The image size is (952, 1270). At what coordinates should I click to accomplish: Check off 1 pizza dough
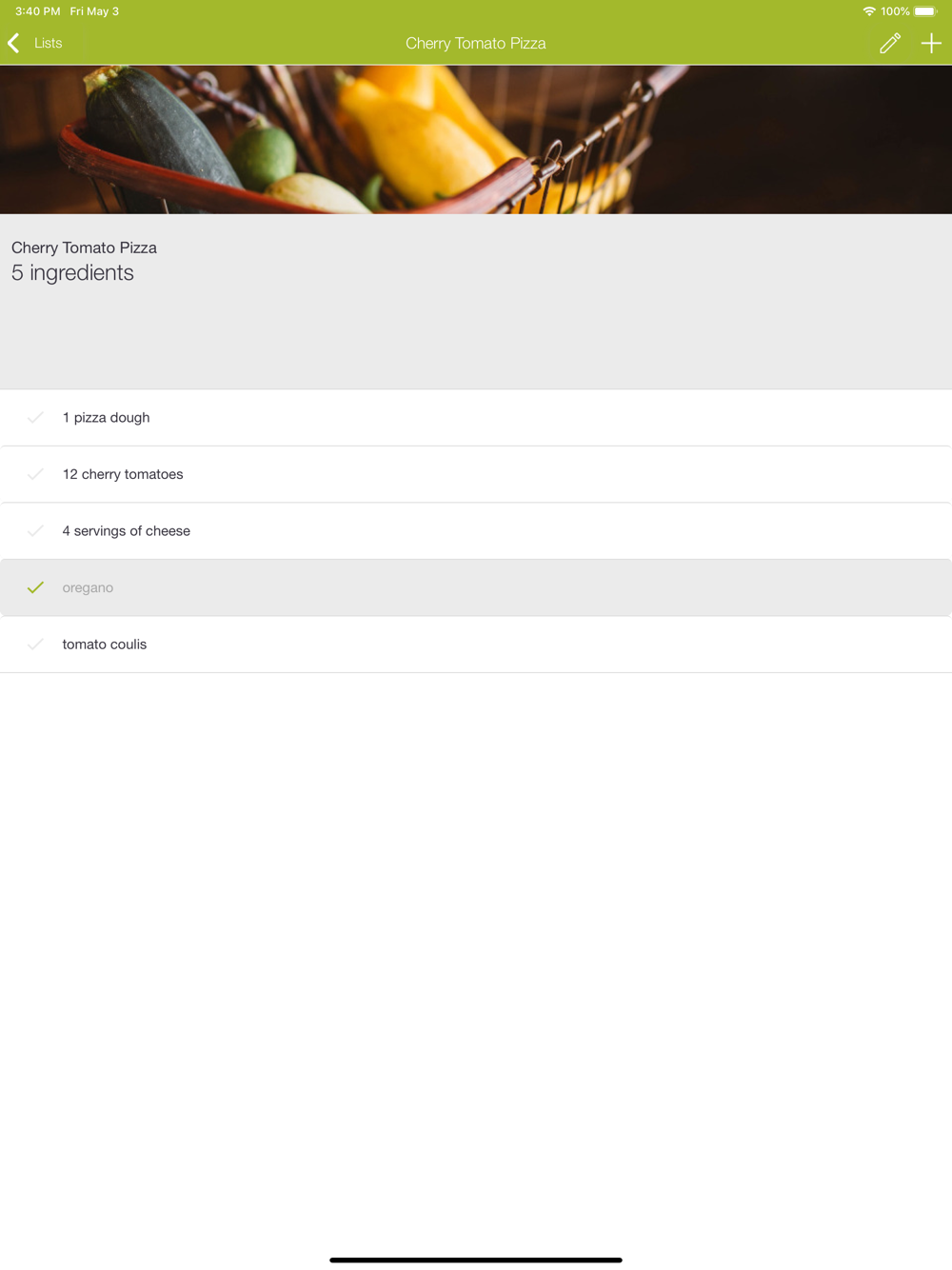click(x=35, y=417)
